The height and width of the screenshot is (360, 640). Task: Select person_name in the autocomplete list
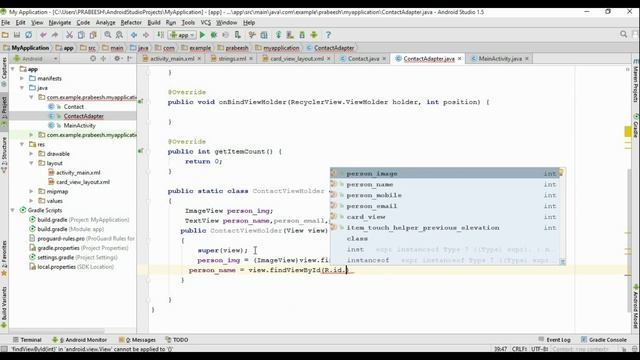click(x=444, y=184)
